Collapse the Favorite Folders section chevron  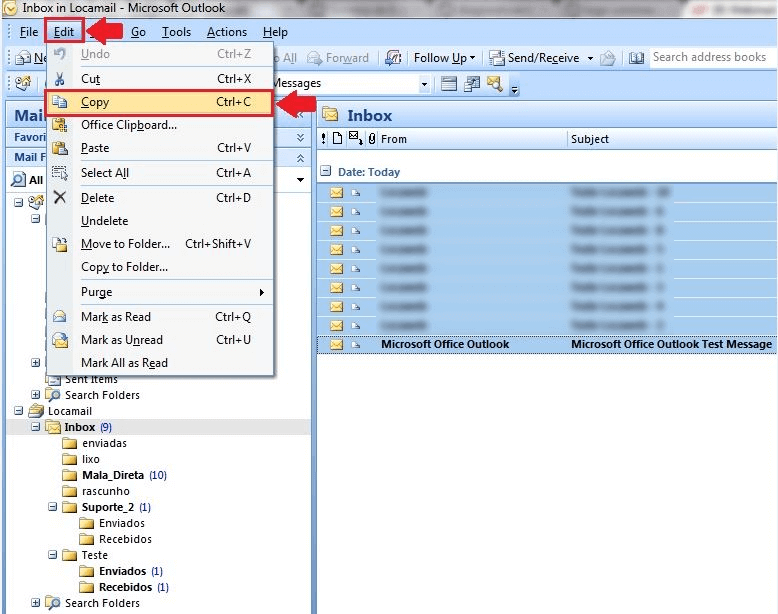300,137
